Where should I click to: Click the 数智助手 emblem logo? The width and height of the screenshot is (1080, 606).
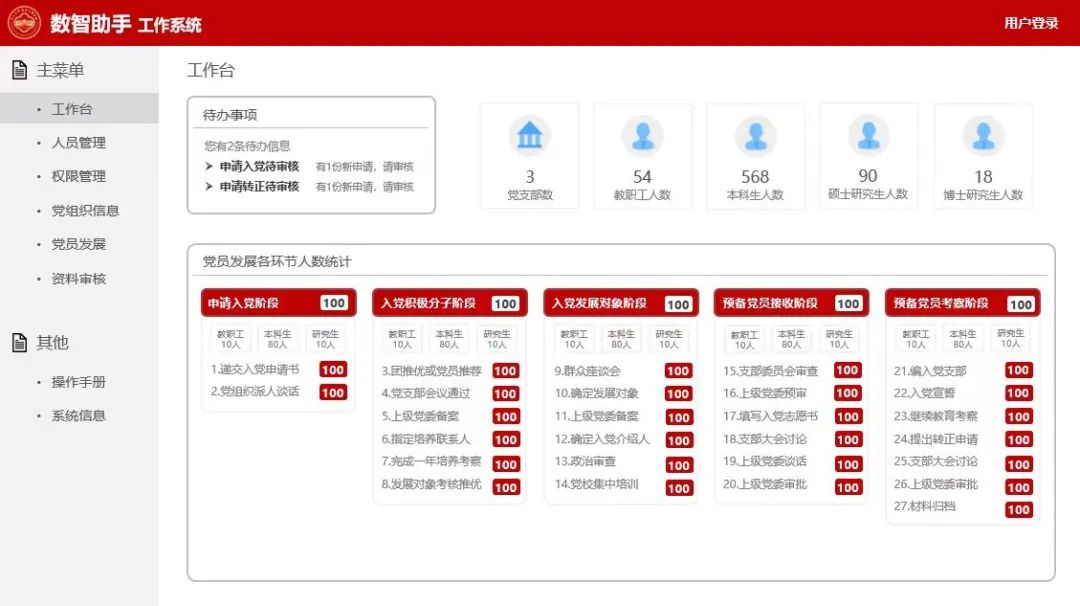(24, 23)
